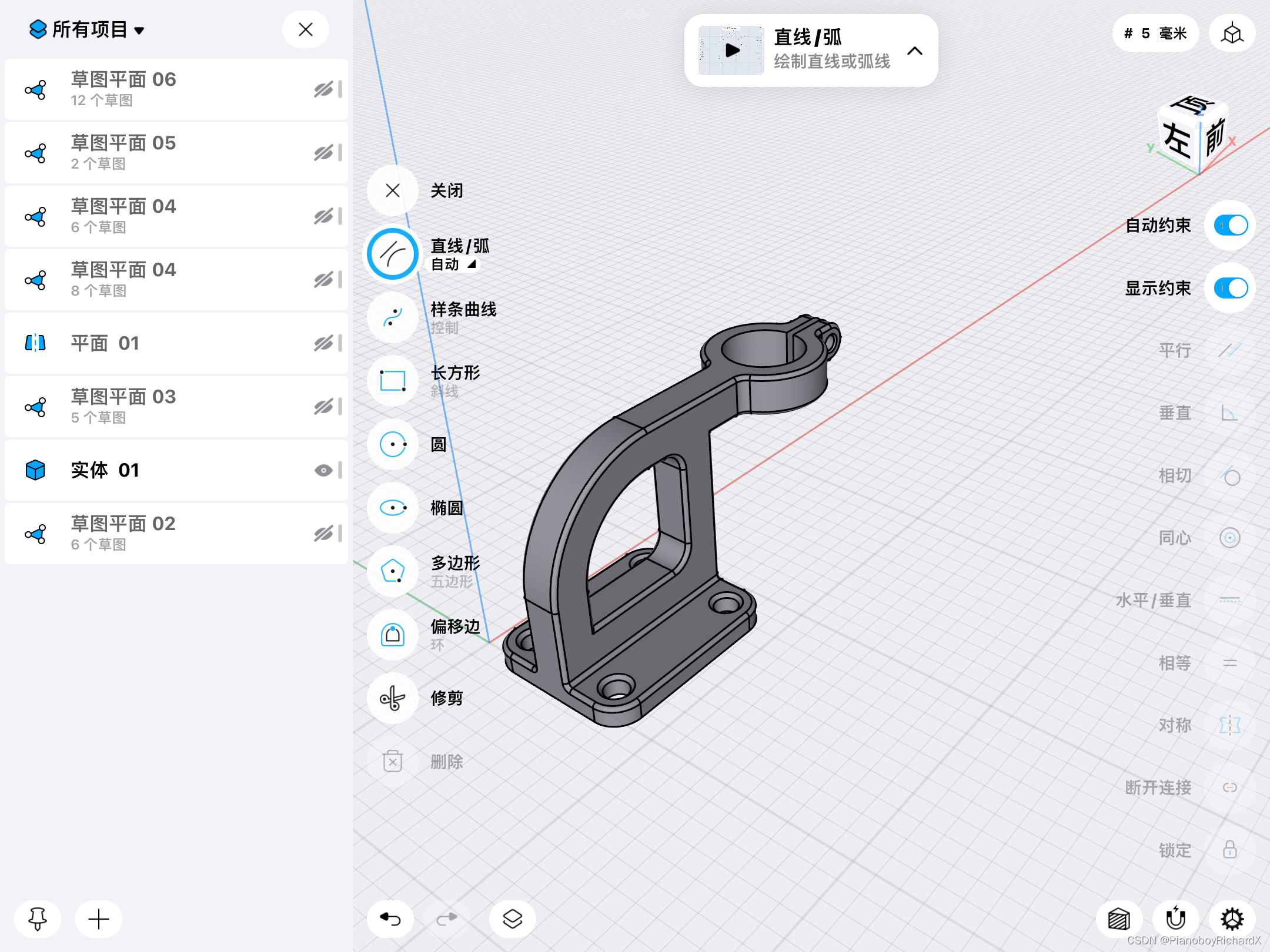Disable the show-constraints switch
This screenshot has width=1270, height=952.
1230,288
